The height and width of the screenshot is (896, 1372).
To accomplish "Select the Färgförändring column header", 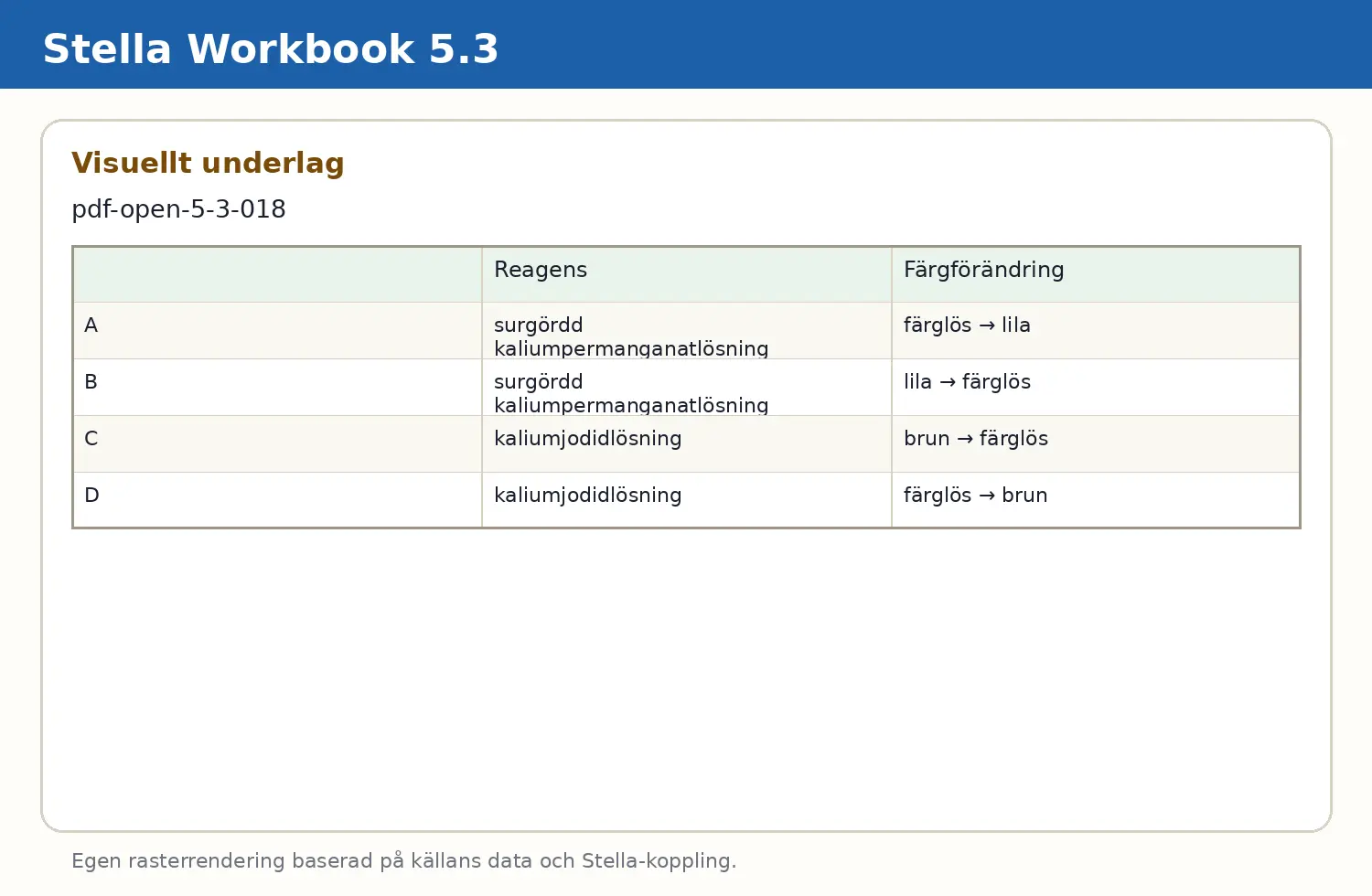I will (1096, 274).
